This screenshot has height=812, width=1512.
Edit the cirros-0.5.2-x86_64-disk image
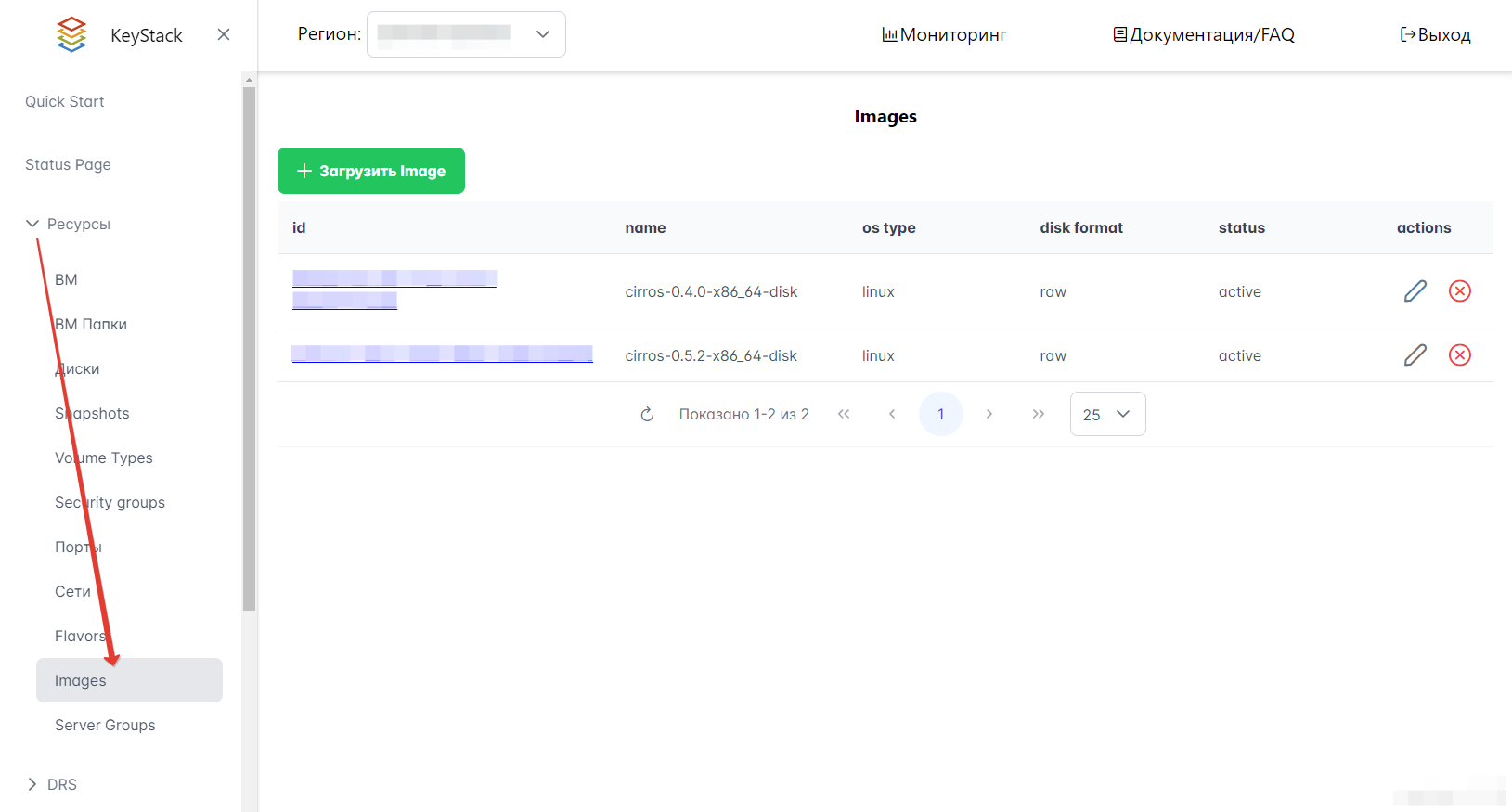point(1415,355)
